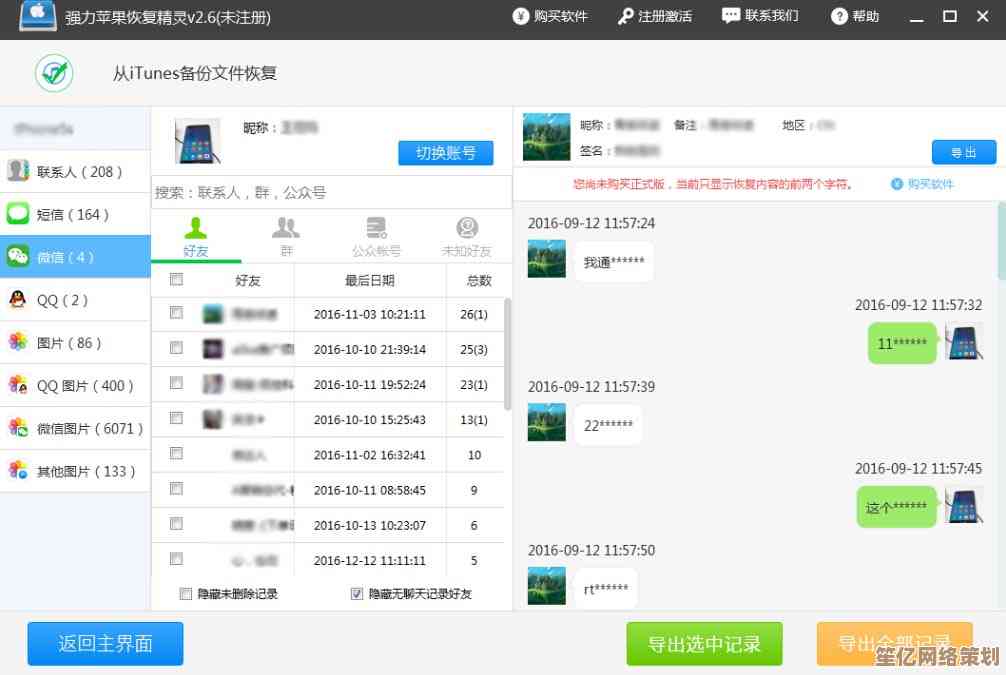Image resolution: width=1006 pixels, height=675 pixels.
Task: Click the 联系人 contacts icon in sidebar
Action: pos(18,171)
